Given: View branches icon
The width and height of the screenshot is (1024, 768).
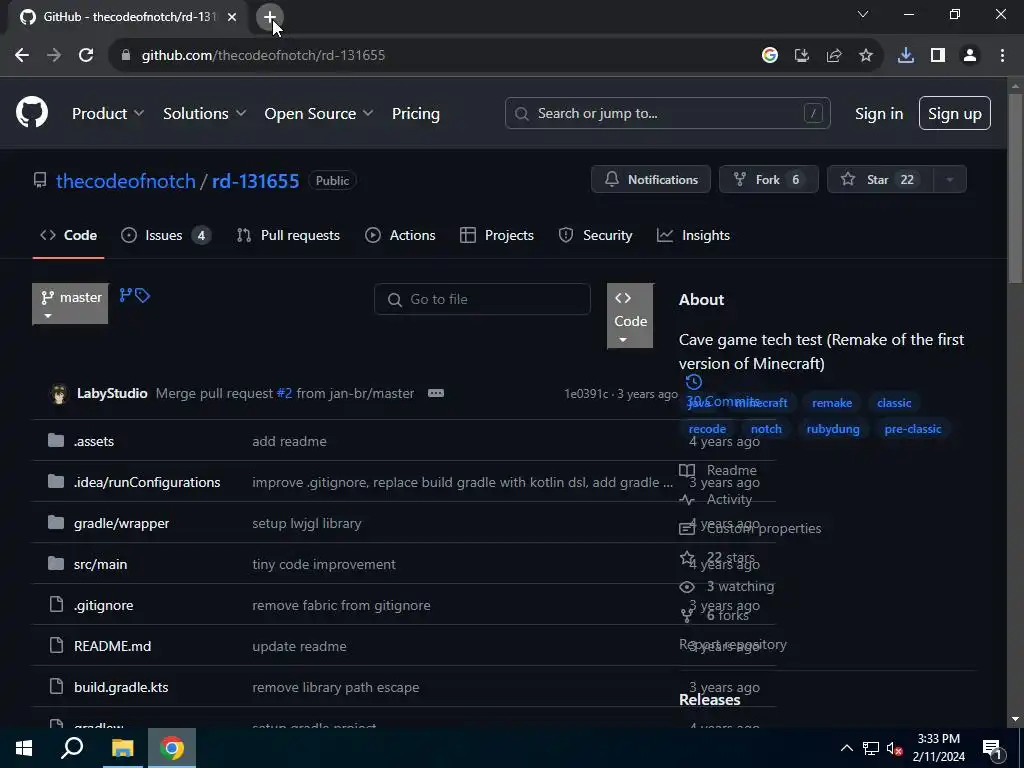Looking at the screenshot, I should pyautogui.click(x=125, y=296).
